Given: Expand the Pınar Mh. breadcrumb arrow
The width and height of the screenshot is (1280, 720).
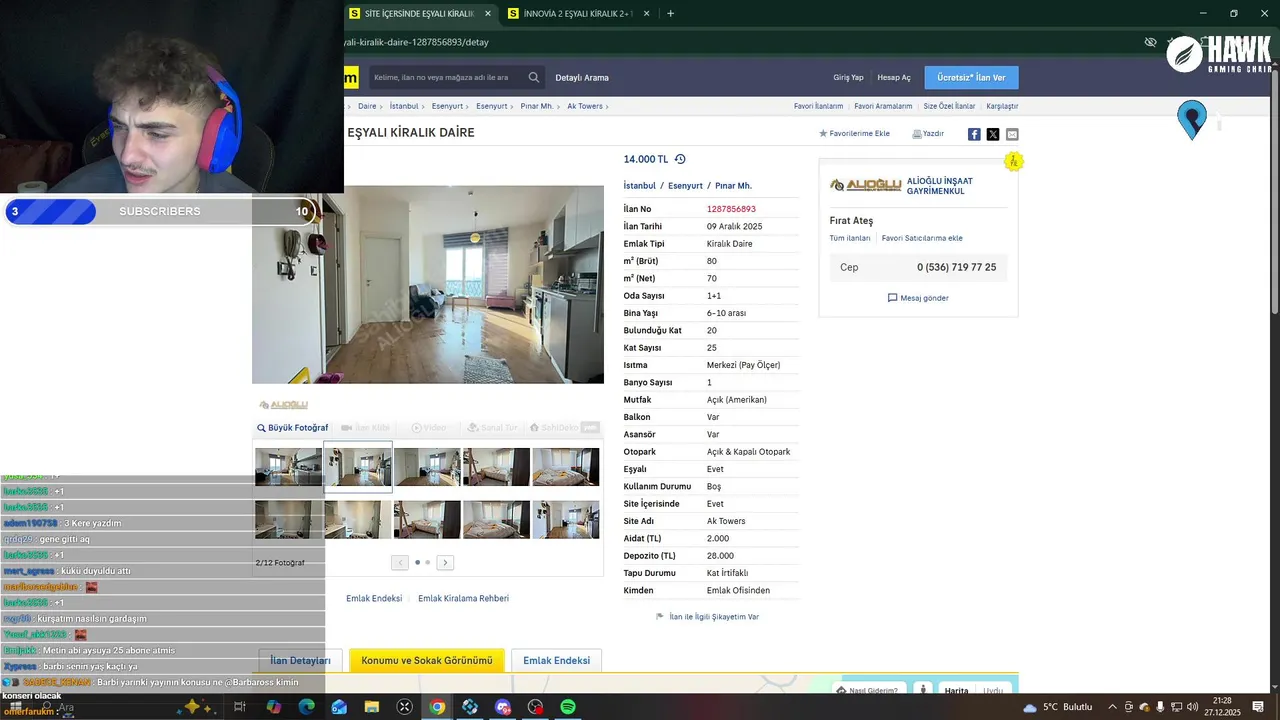Looking at the screenshot, I should coord(559,106).
